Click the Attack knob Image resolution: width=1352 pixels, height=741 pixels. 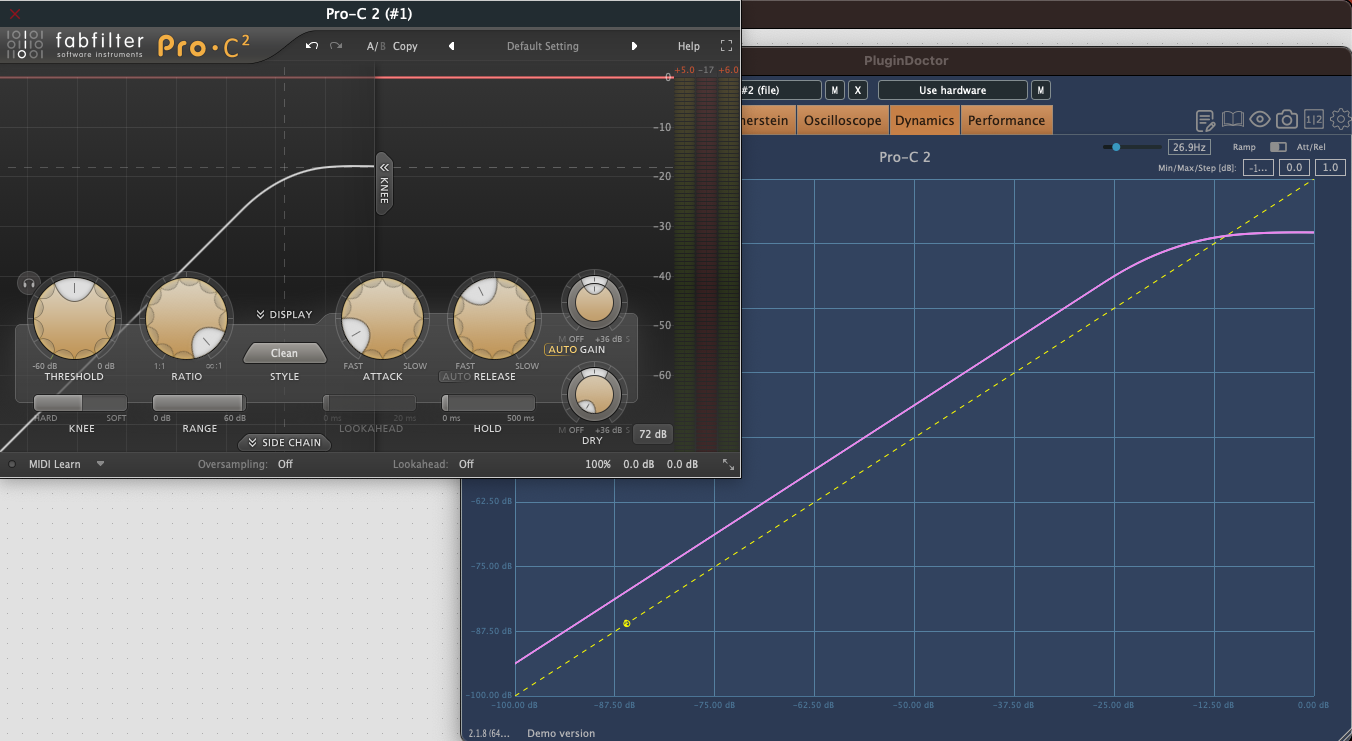pyautogui.click(x=382, y=320)
